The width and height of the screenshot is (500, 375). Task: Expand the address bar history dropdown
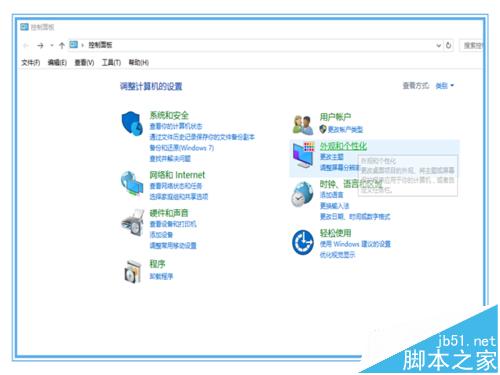[439, 45]
